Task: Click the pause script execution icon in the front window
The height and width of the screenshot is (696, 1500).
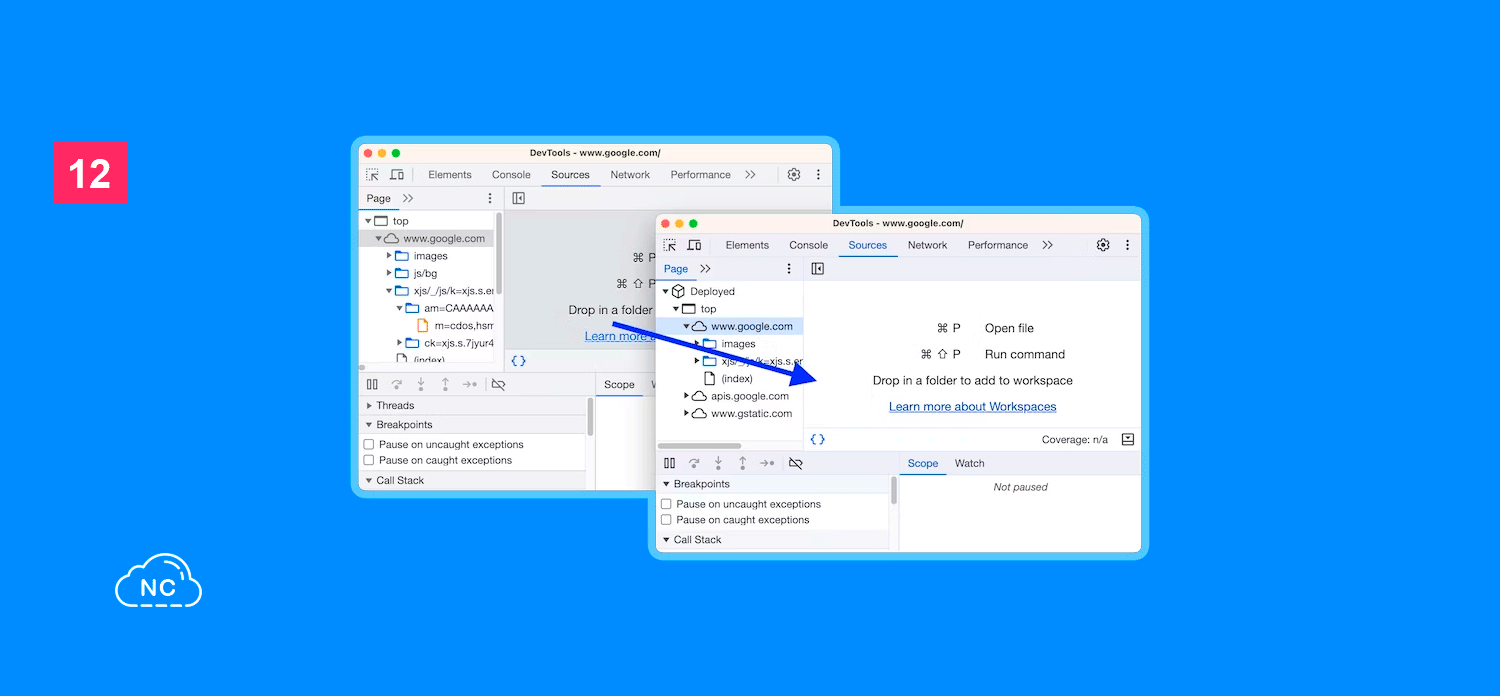Action: pyautogui.click(x=669, y=463)
